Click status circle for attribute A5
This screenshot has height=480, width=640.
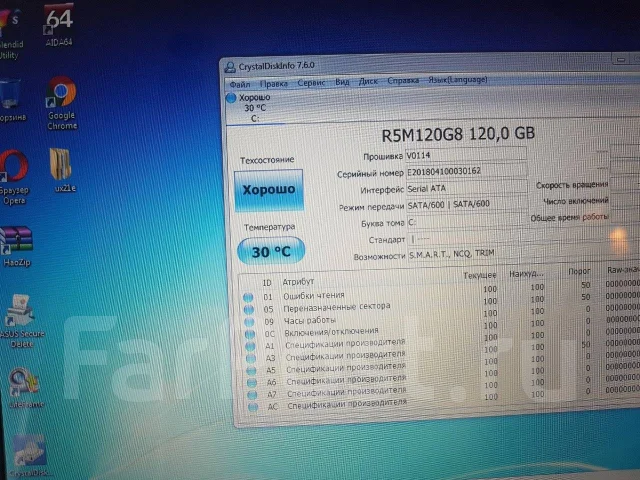click(251, 371)
